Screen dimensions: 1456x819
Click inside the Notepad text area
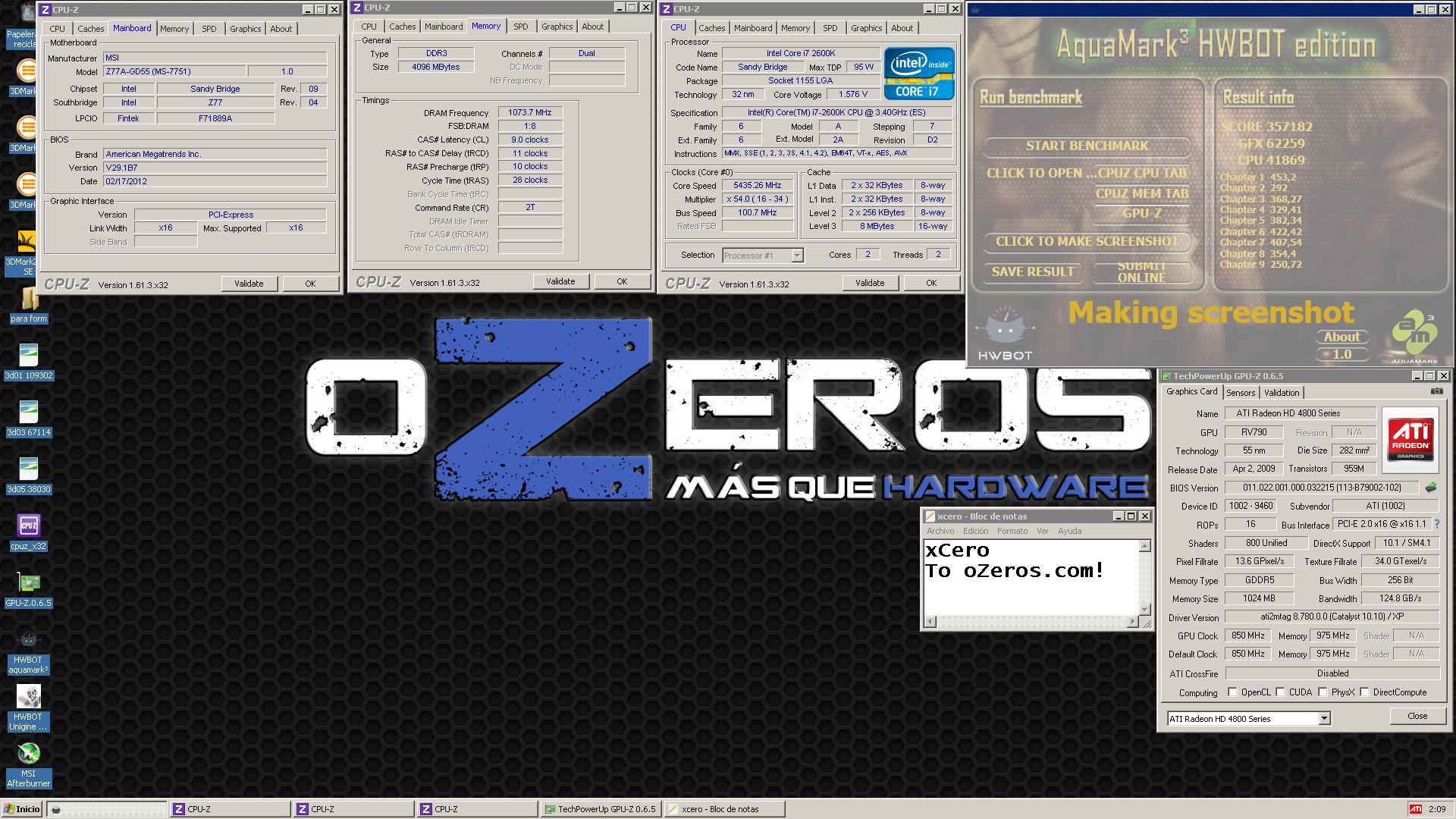coord(1031,577)
